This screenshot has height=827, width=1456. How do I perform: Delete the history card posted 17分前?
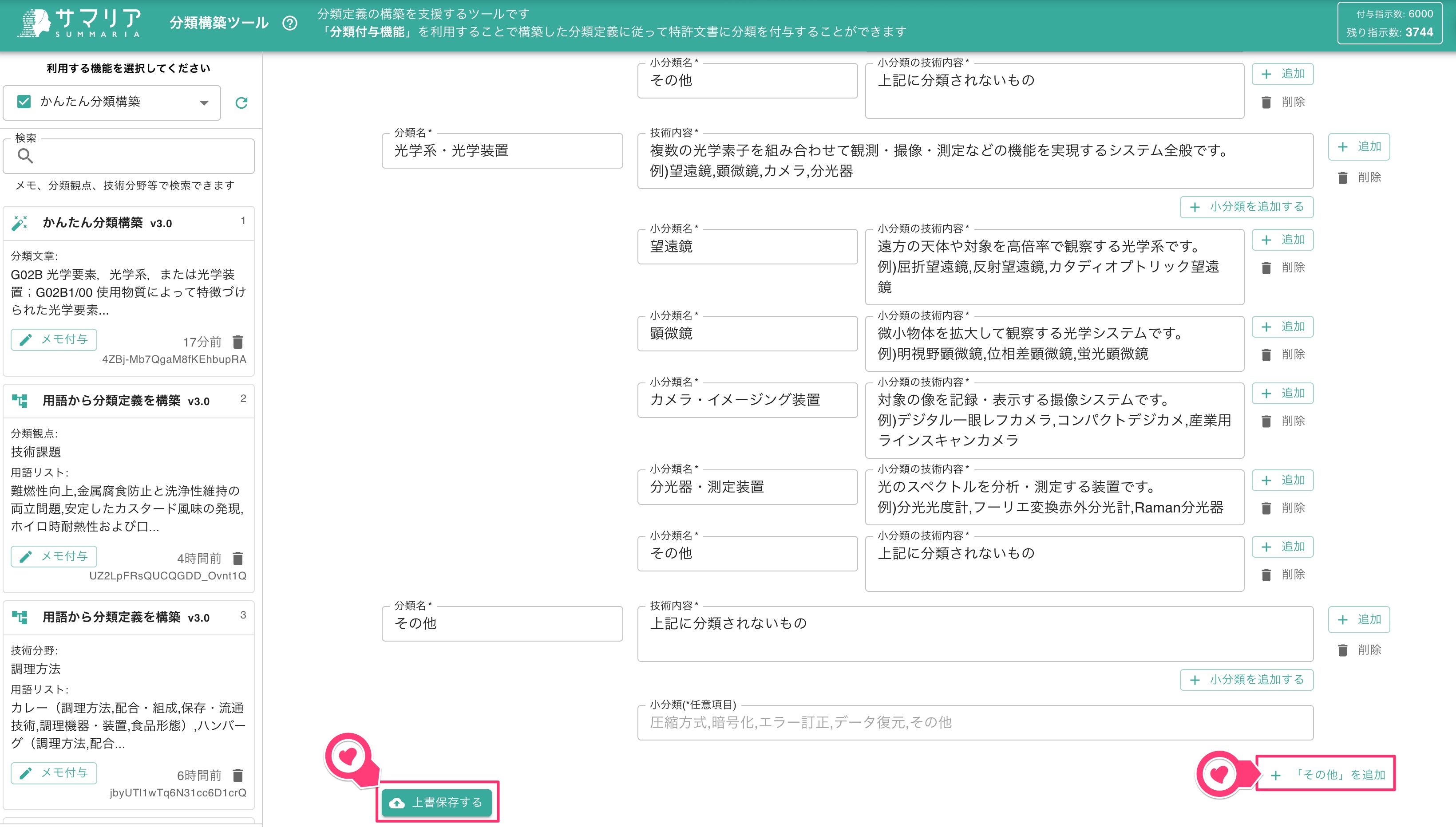click(x=238, y=342)
